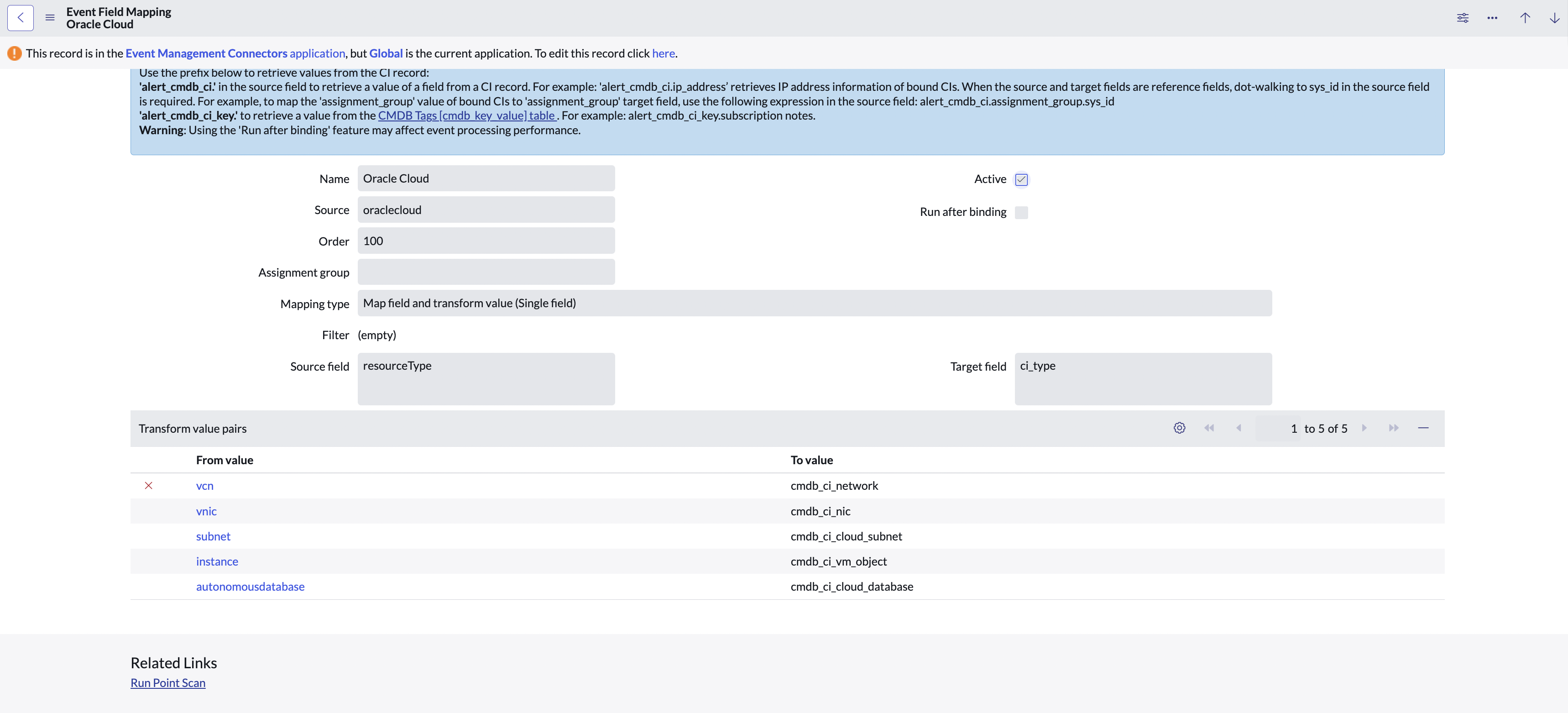Screen dimensions: 1568x713
Task: Go to next page of value pairs
Action: coord(1364,428)
